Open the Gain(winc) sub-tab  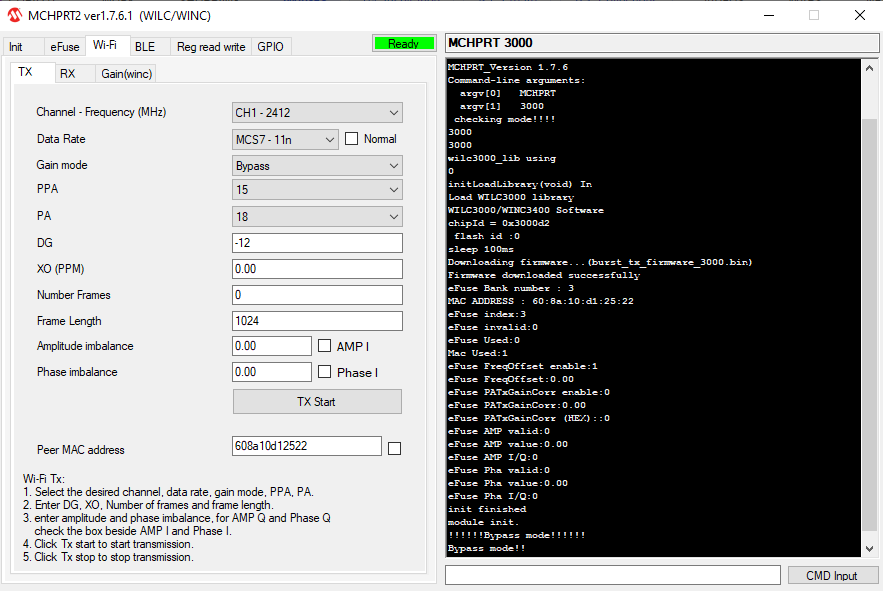[127, 74]
